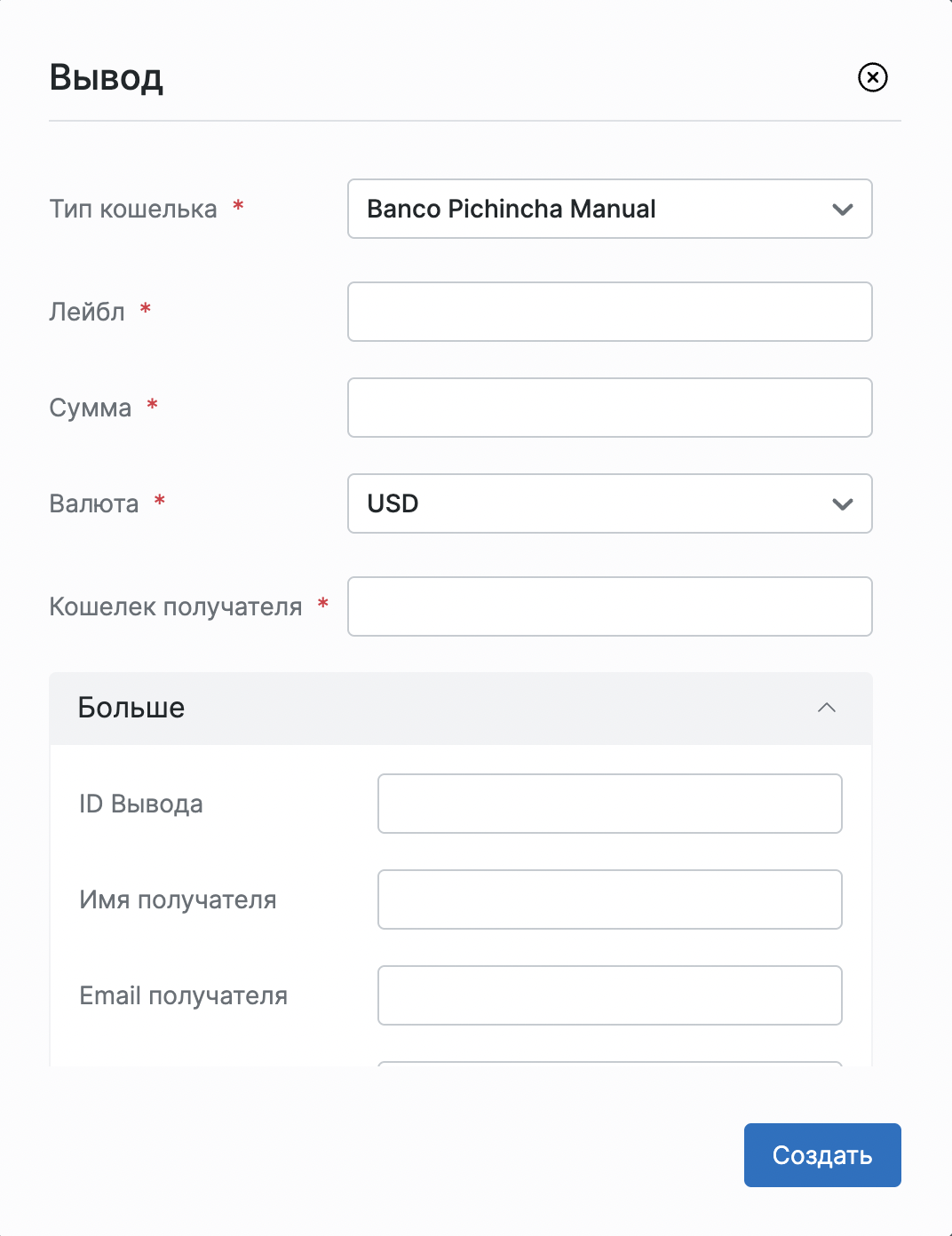The width and height of the screenshot is (952, 1236).
Task: Click the Валюта field label
Action: (x=94, y=503)
